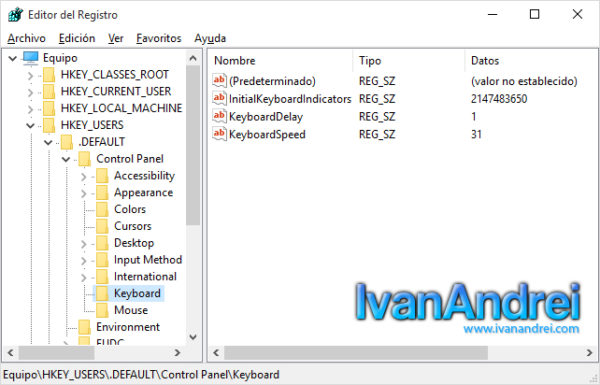Viewport: 600px width, 385px height.
Task: Maximize the Editor del Registro window
Action: (535, 15)
